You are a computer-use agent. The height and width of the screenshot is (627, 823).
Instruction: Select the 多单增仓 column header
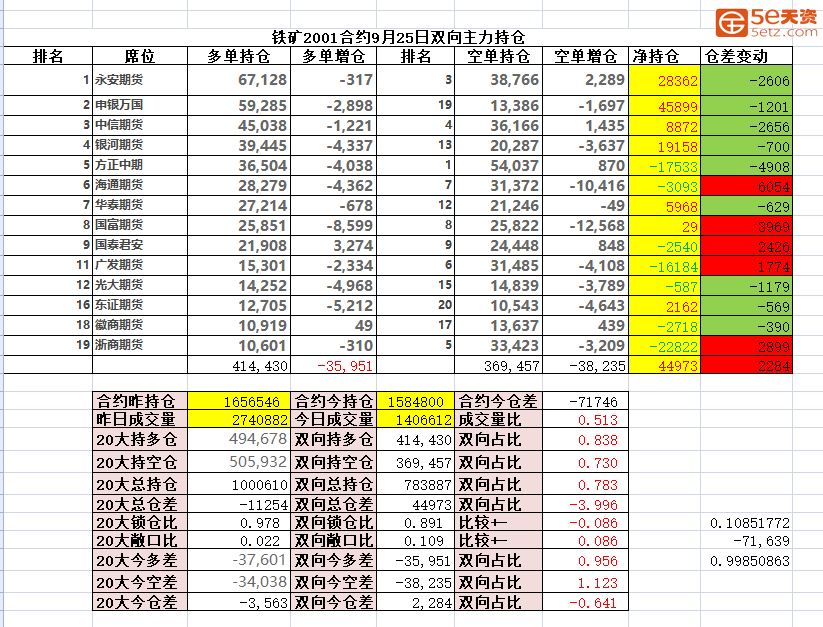333,56
